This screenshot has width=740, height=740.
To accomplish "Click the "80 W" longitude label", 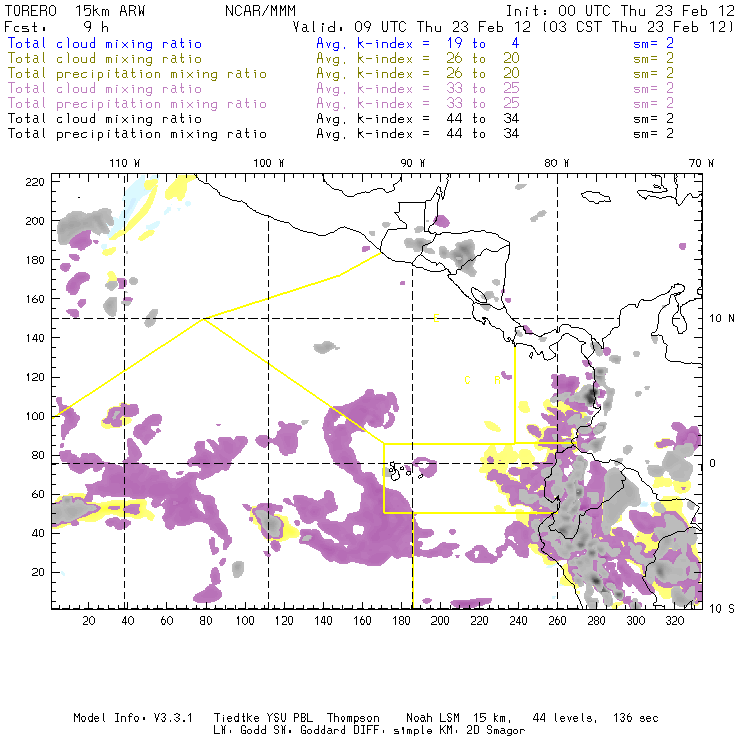I will (557, 163).
